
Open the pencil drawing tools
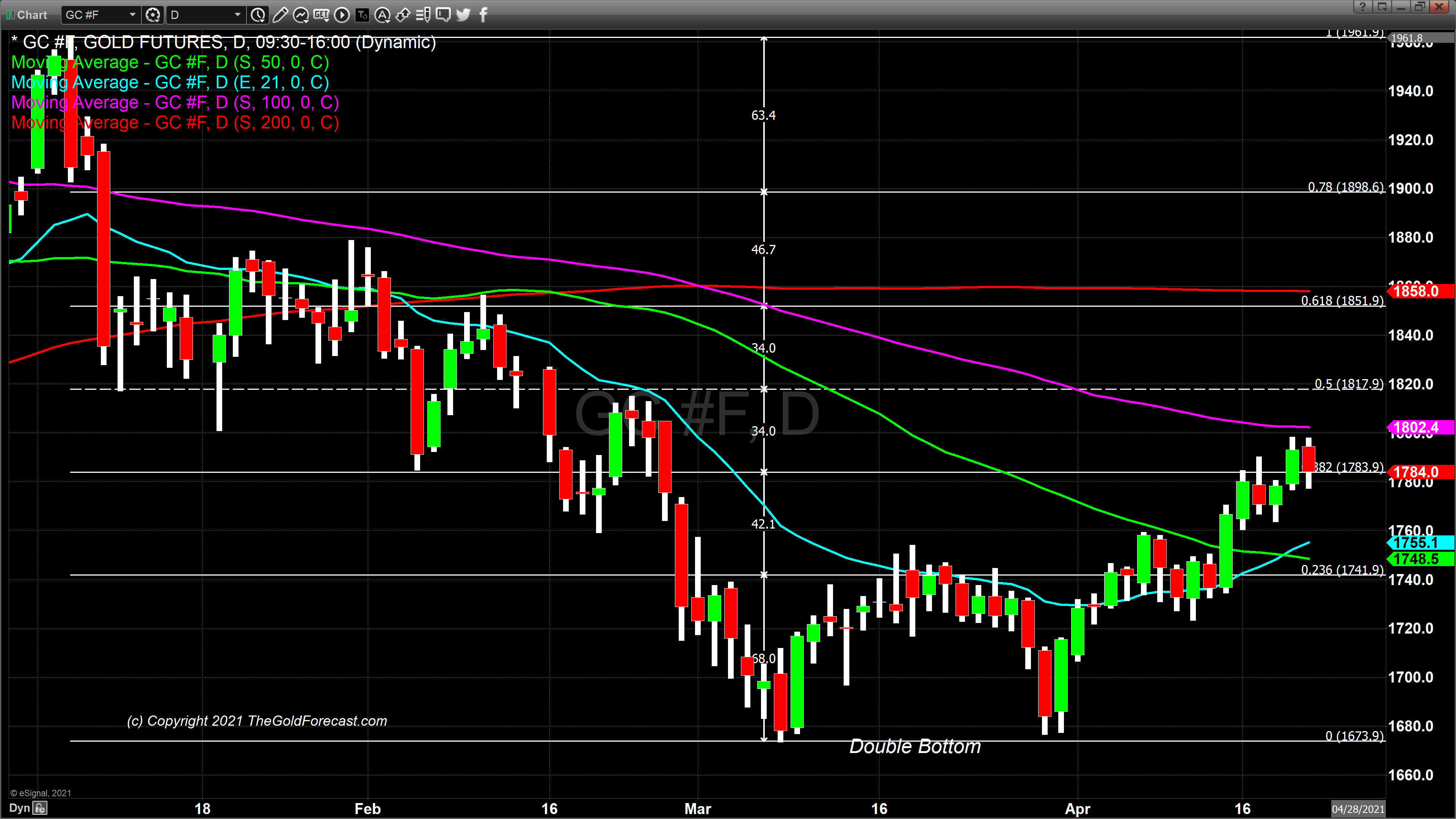[280, 15]
